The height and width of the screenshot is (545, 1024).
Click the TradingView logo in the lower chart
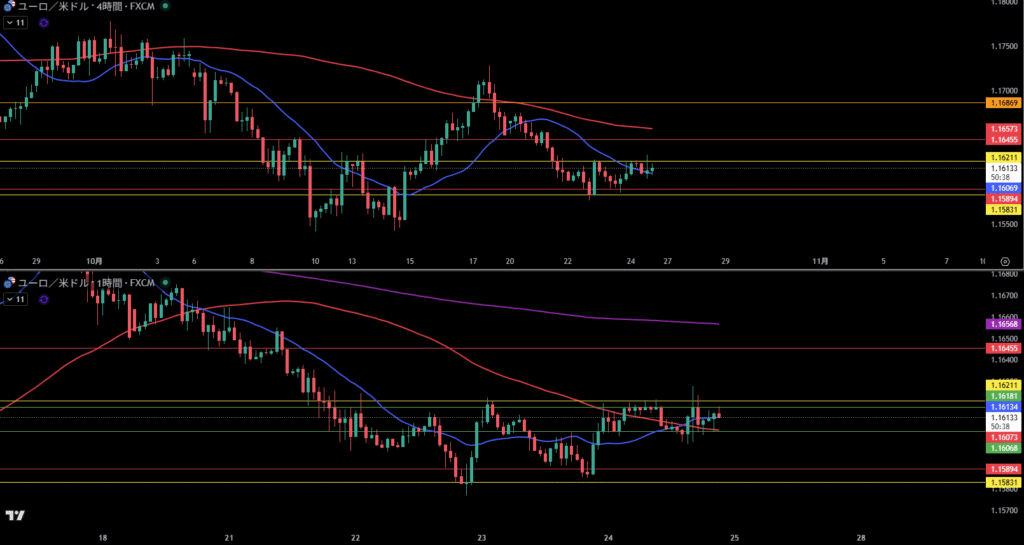(15, 515)
